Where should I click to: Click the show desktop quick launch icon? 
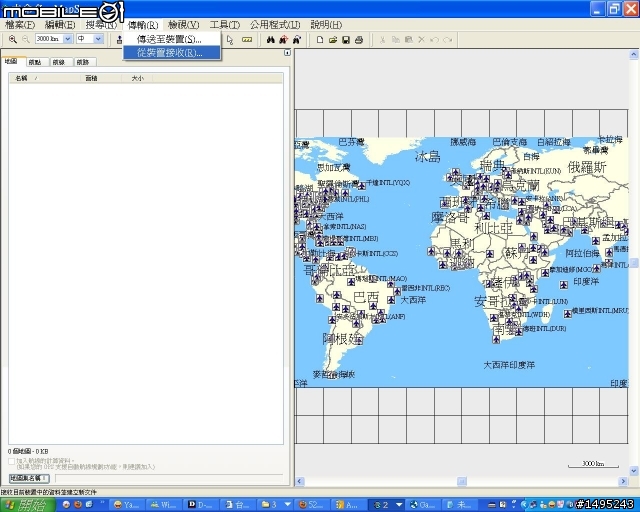click(x=89, y=505)
